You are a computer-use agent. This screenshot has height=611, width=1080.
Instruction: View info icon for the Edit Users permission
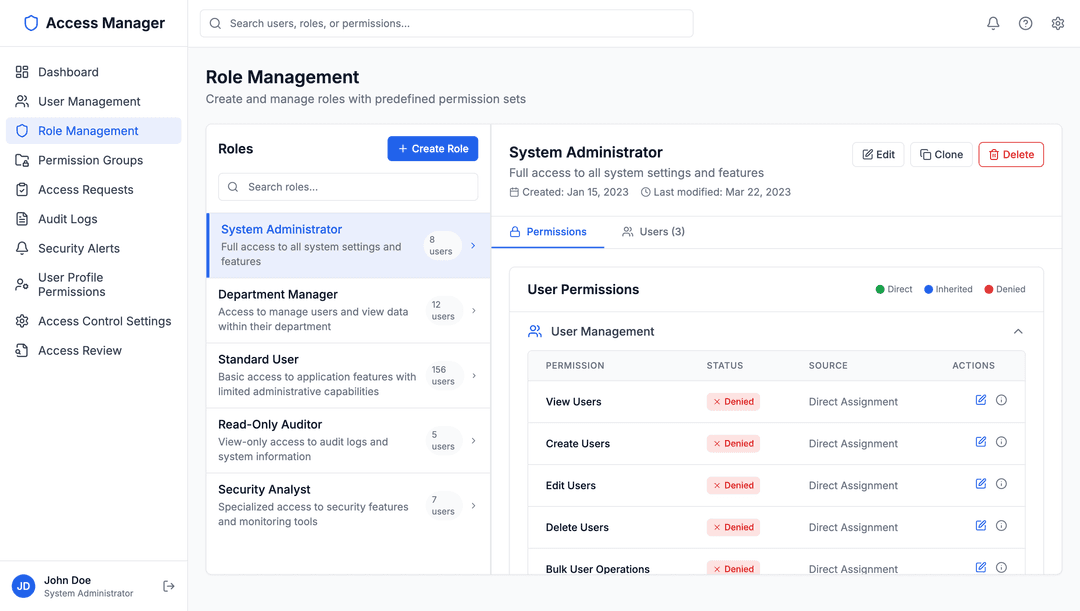pos(1001,483)
